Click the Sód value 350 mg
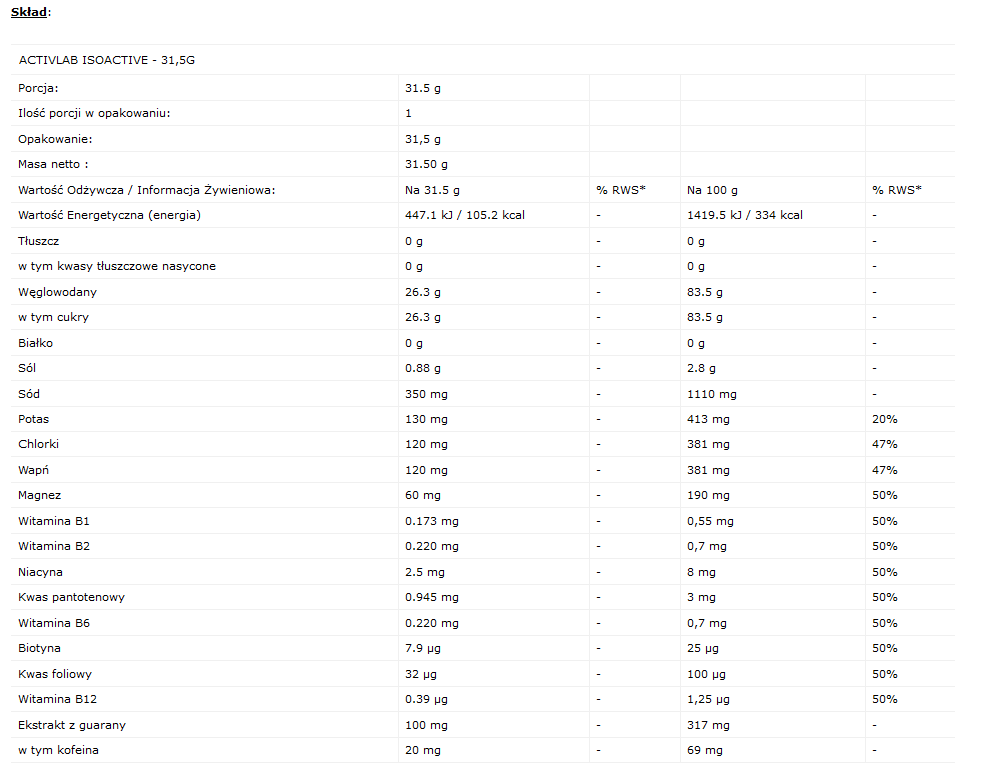Viewport: 987px width, 769px height. pos(426,394)
